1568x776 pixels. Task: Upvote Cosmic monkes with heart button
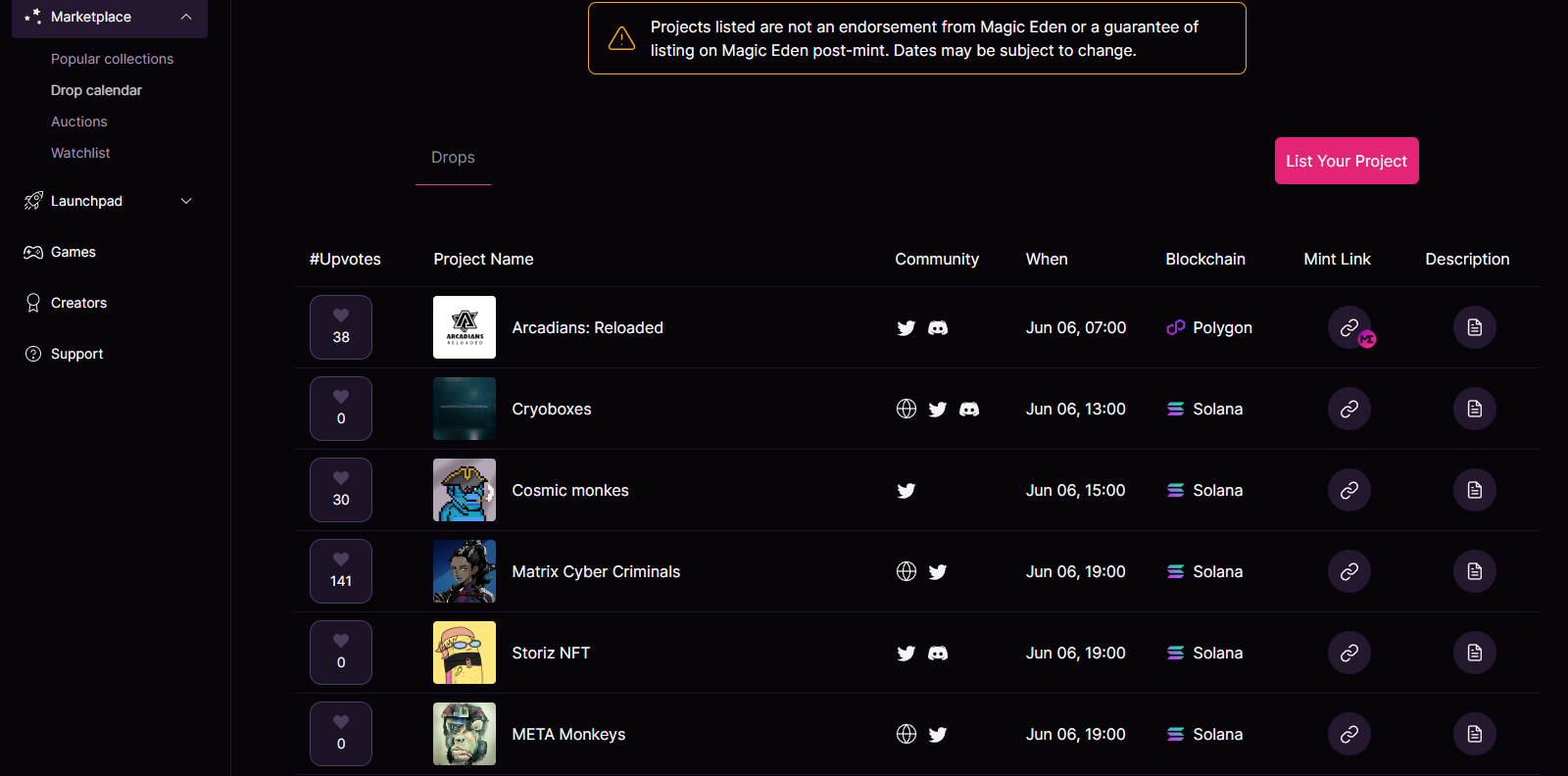(x=341, y=490)
